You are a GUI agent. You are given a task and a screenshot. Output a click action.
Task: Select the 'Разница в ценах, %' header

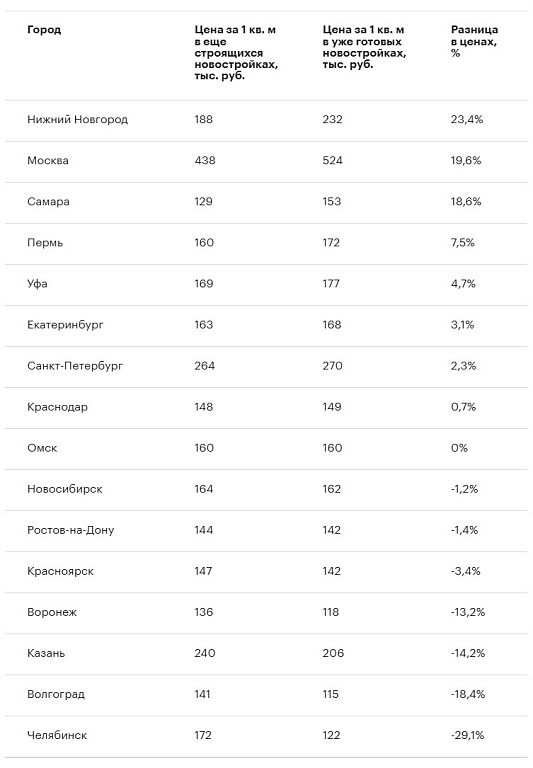(x=474, y=41)
